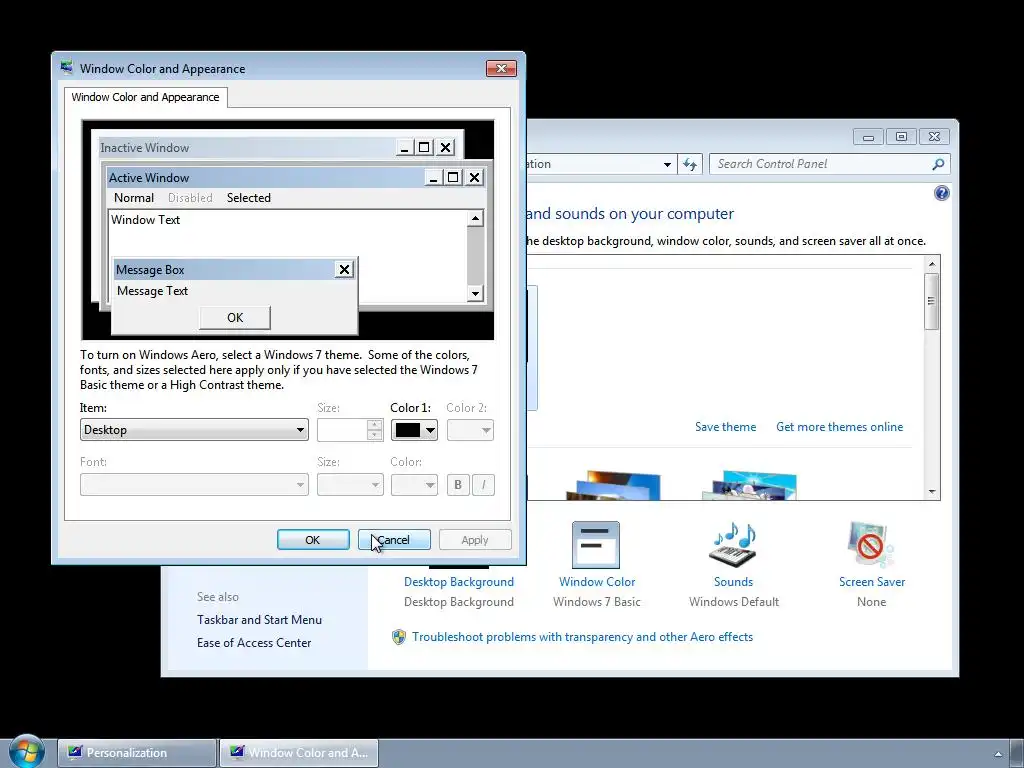Open the Sounds piano icon
This screenshot has height=768, width=1024.
[733, 545]
